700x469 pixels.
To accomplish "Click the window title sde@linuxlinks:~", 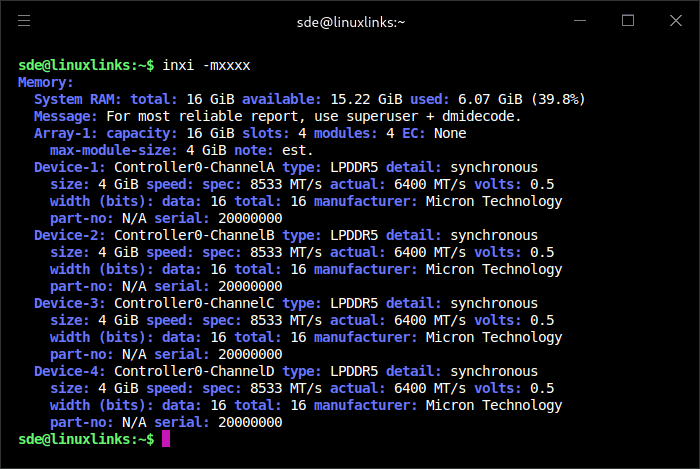I will (351, 22).
